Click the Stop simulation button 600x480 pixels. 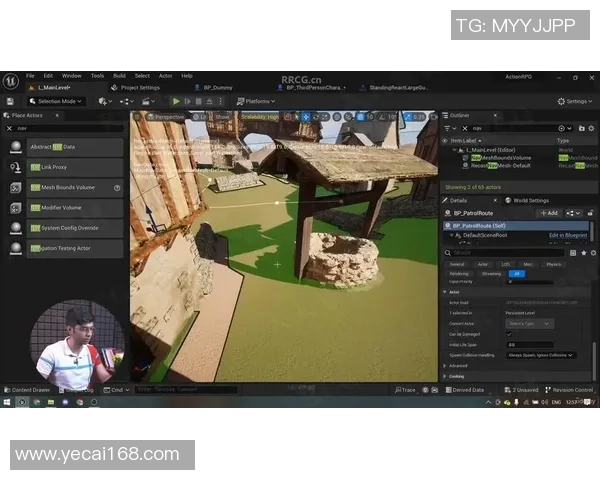[x=201, y=101]
